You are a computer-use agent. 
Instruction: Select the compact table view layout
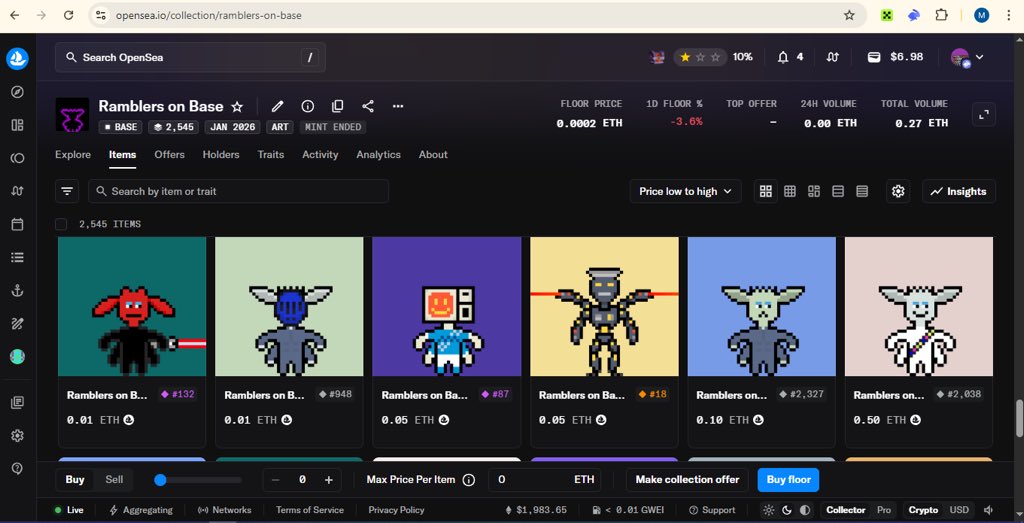tap(862, 191)
